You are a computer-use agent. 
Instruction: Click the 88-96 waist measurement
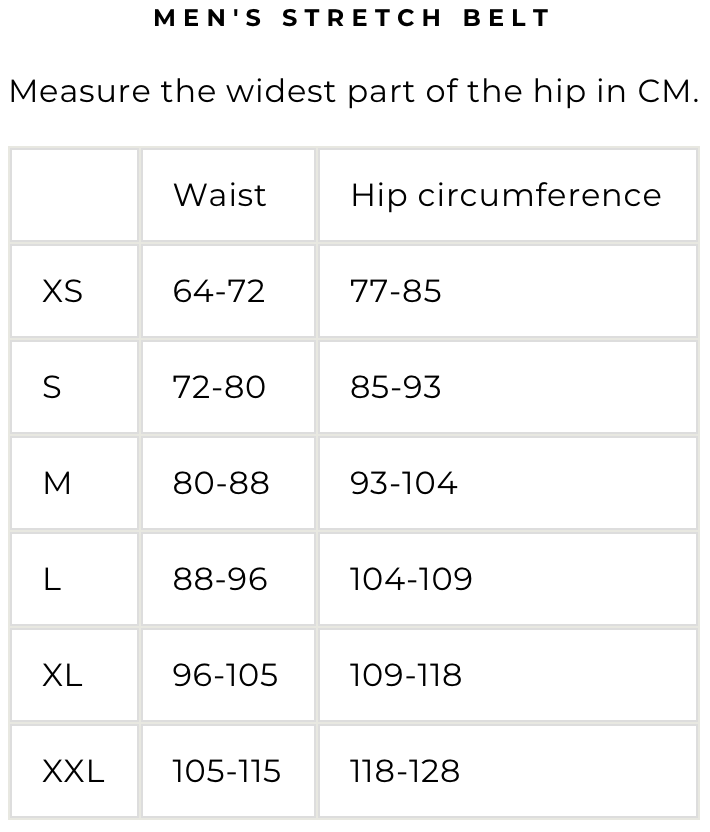220,579
